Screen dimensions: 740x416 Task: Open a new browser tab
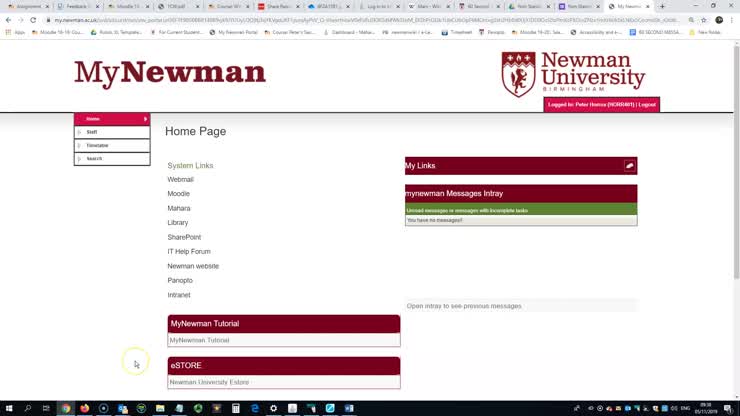[x=662, y=7]
